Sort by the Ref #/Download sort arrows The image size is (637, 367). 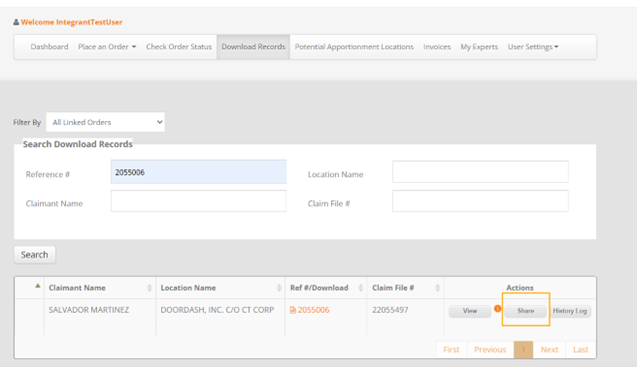361,288
